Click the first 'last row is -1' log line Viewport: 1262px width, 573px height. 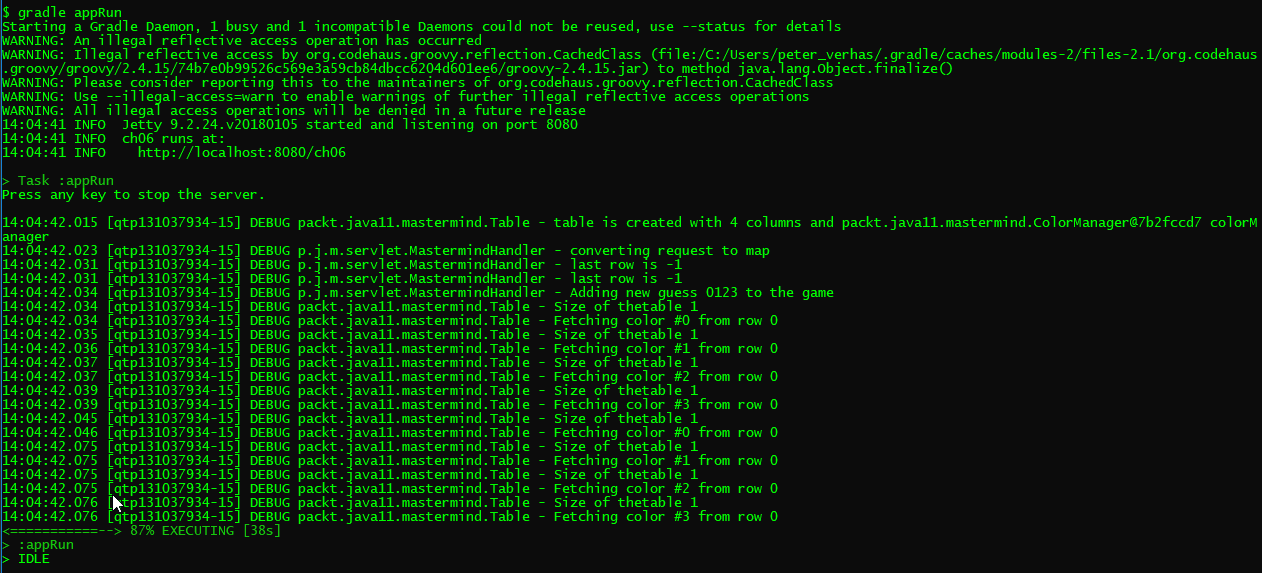(346, 264)
